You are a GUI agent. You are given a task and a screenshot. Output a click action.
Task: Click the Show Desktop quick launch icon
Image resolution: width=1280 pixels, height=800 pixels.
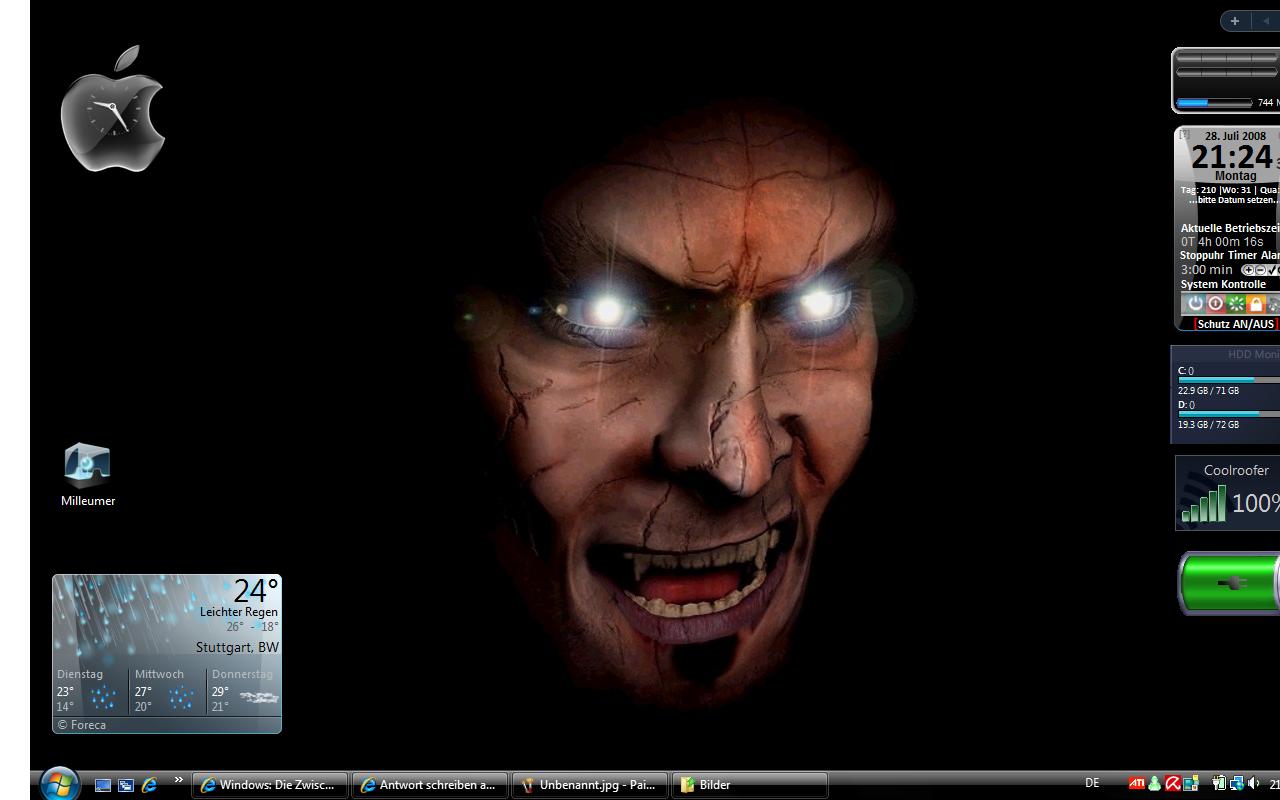click(x=103, y=786)
